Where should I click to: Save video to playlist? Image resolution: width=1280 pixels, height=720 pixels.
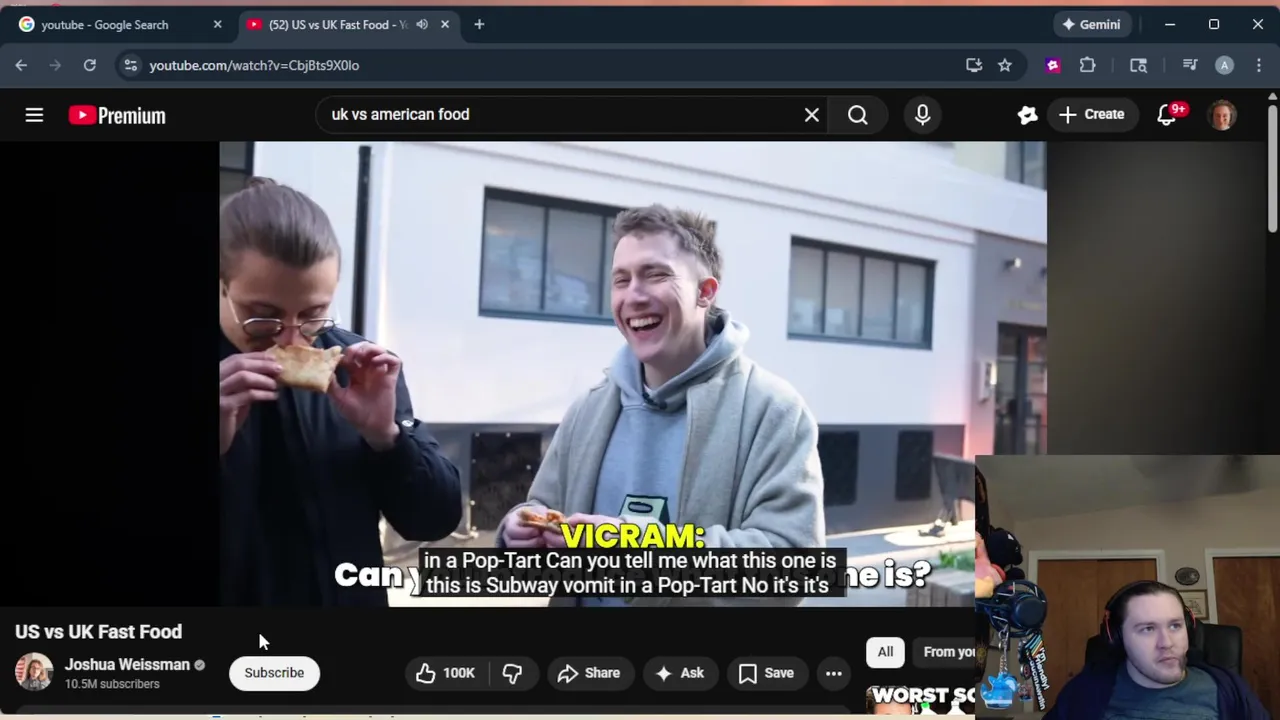tap(767, 673)
